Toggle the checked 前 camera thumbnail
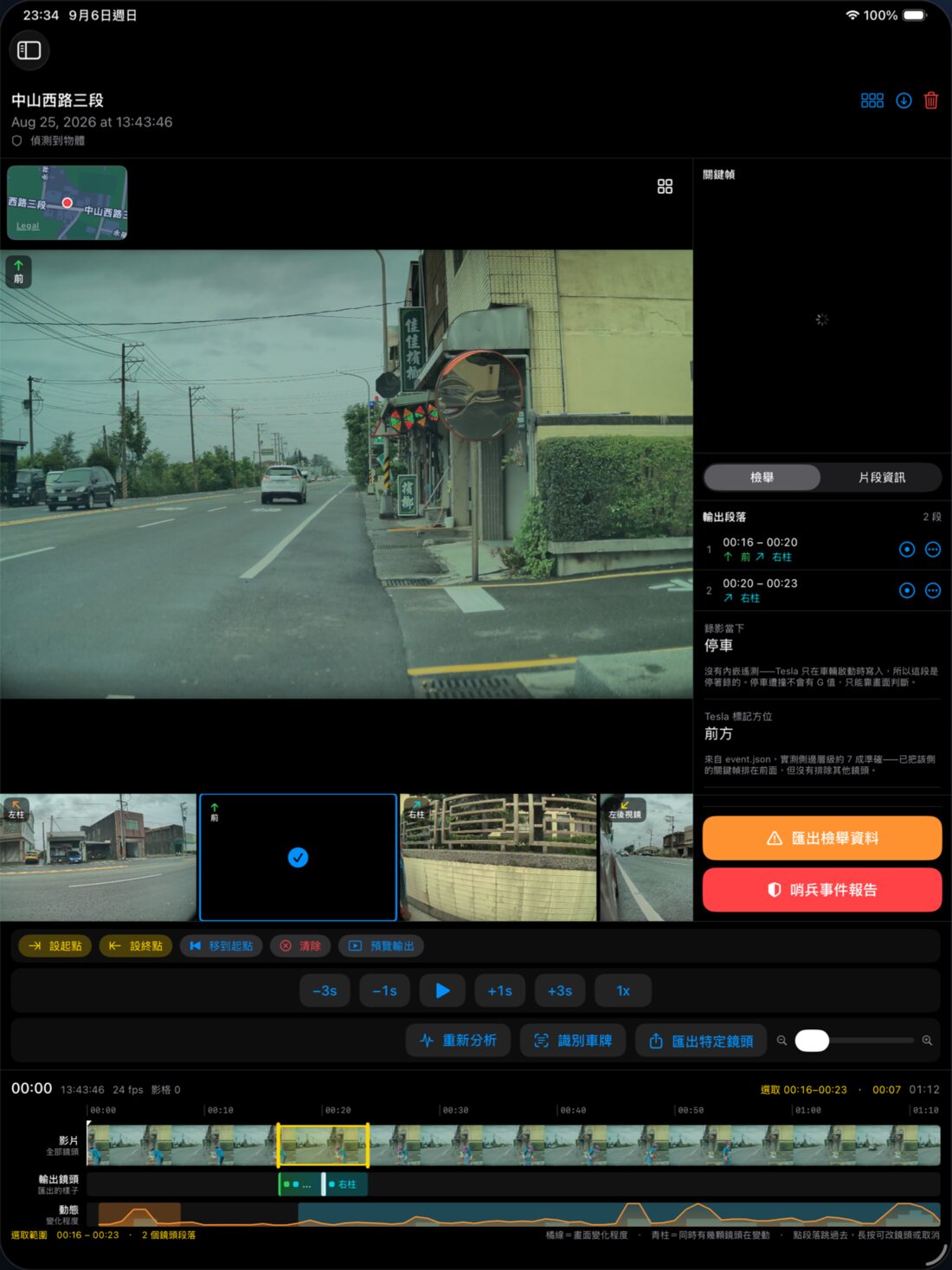Viewport: 952px width, 1270px height. [x=298, y=857]
